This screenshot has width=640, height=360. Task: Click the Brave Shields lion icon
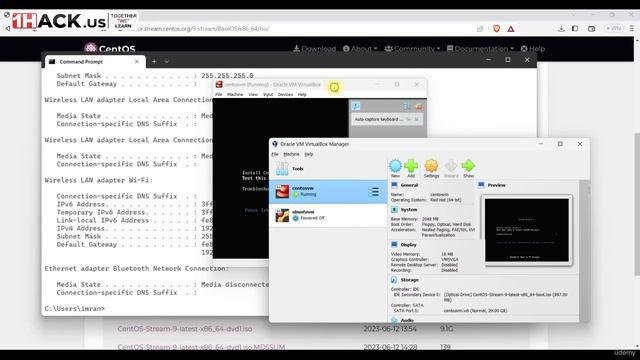(496, 29)
